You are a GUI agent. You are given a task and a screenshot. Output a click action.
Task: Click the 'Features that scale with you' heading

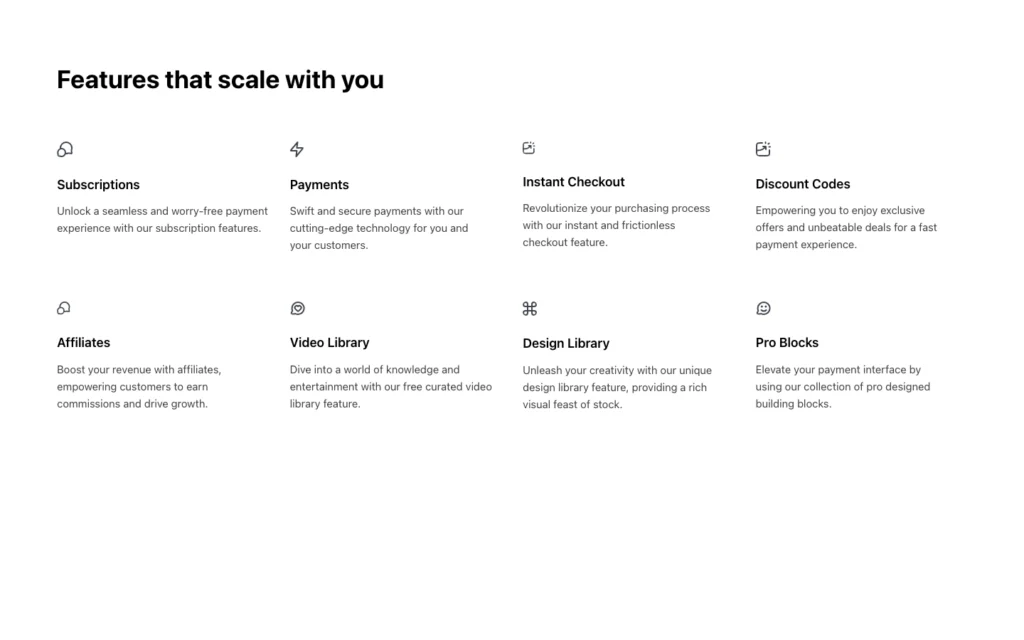[220, 80]
